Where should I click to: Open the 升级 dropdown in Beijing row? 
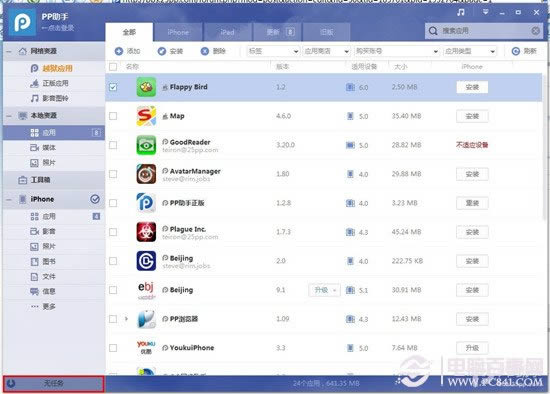click(x=324, y=290)
